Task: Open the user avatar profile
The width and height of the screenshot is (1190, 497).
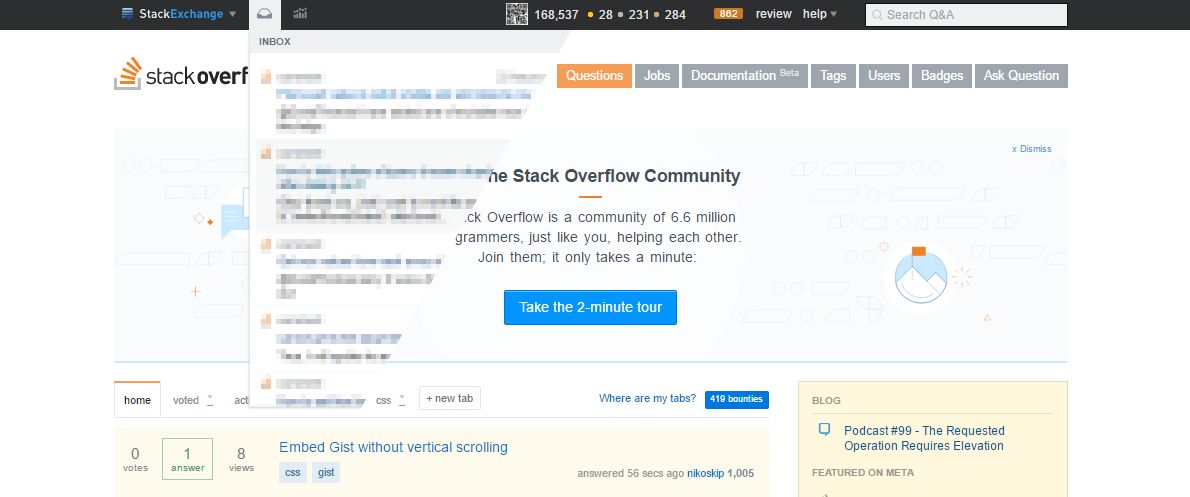Action: pos(517,14)
